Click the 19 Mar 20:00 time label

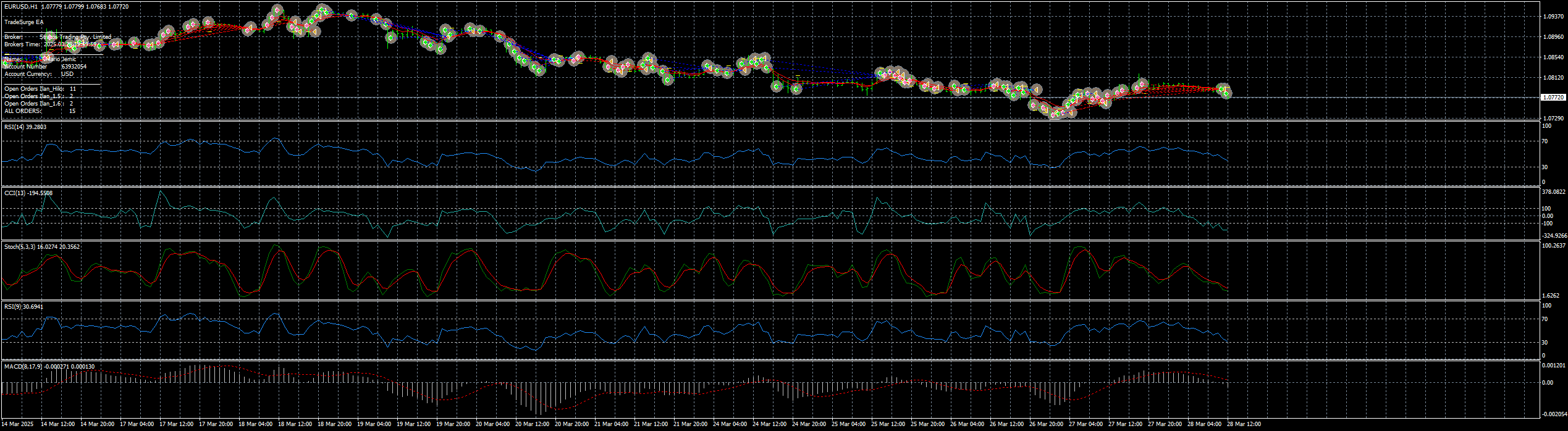[453, 424]
